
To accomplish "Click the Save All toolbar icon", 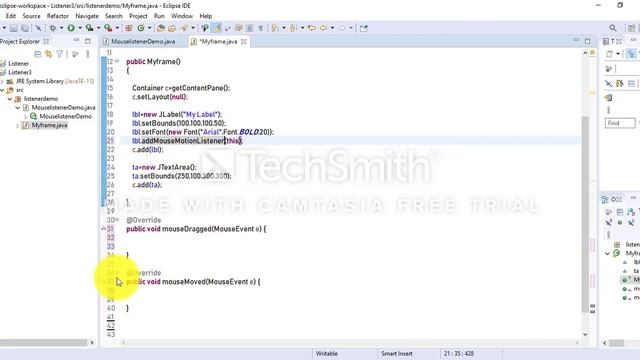I will click(x=24, y=28).
